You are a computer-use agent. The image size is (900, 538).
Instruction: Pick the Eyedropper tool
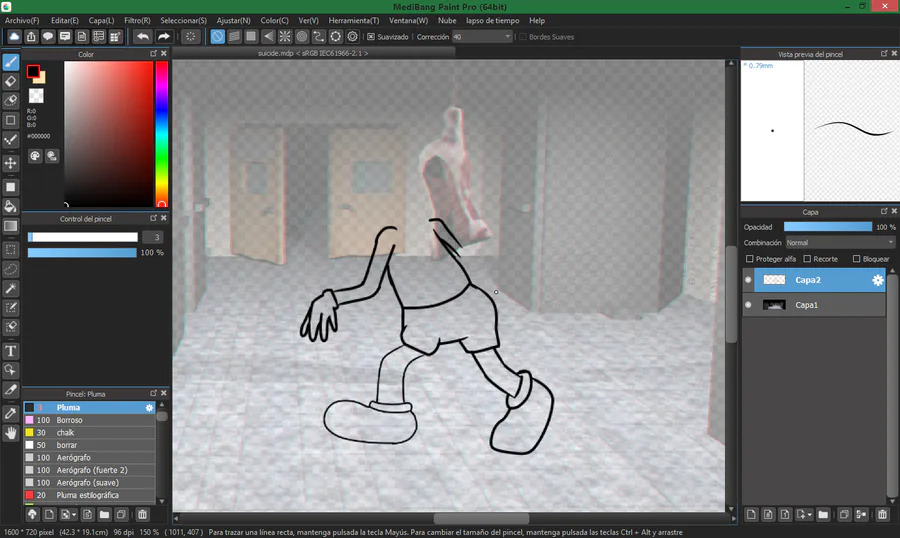click(10, 413)
